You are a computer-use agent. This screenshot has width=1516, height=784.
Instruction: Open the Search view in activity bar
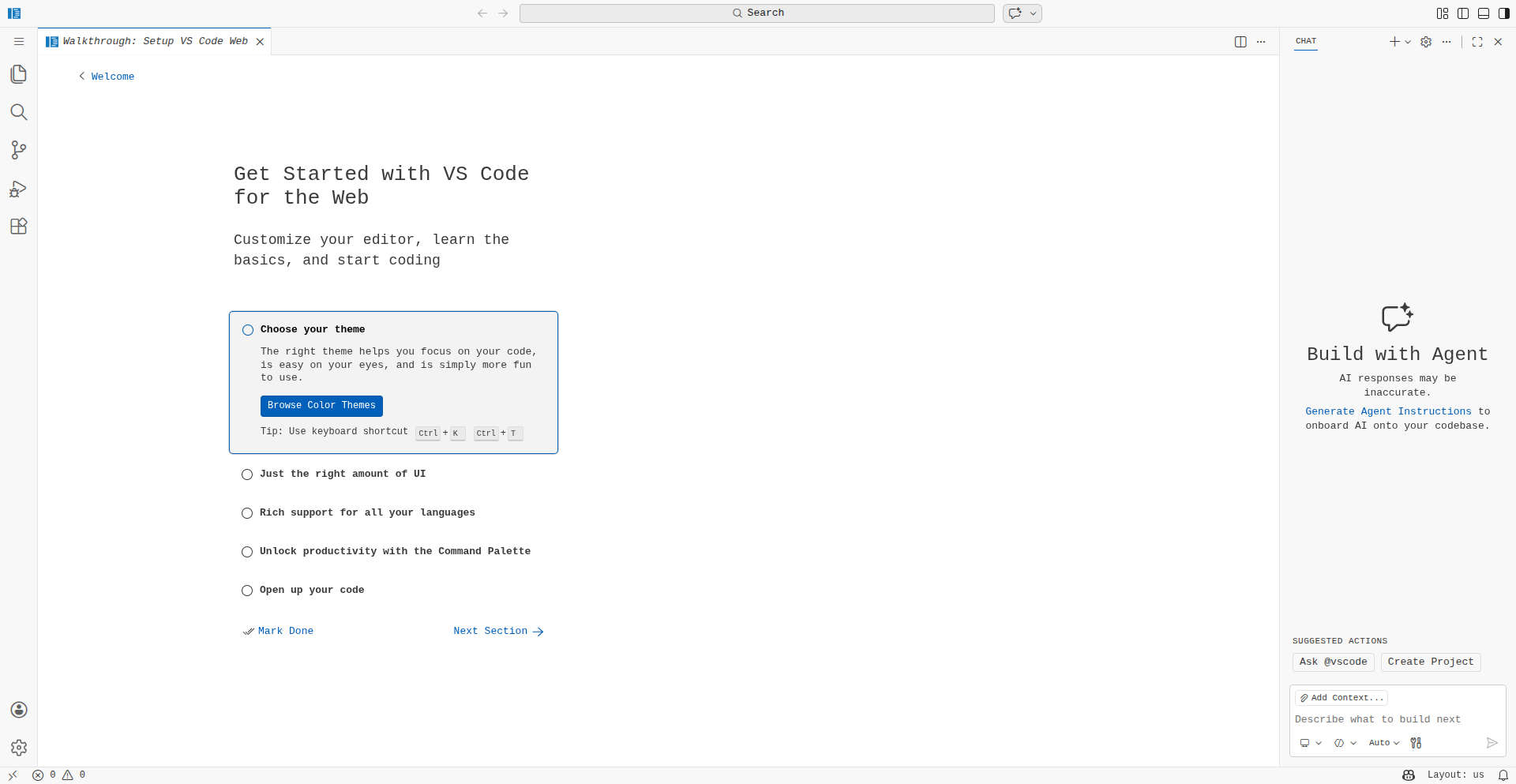19,112
